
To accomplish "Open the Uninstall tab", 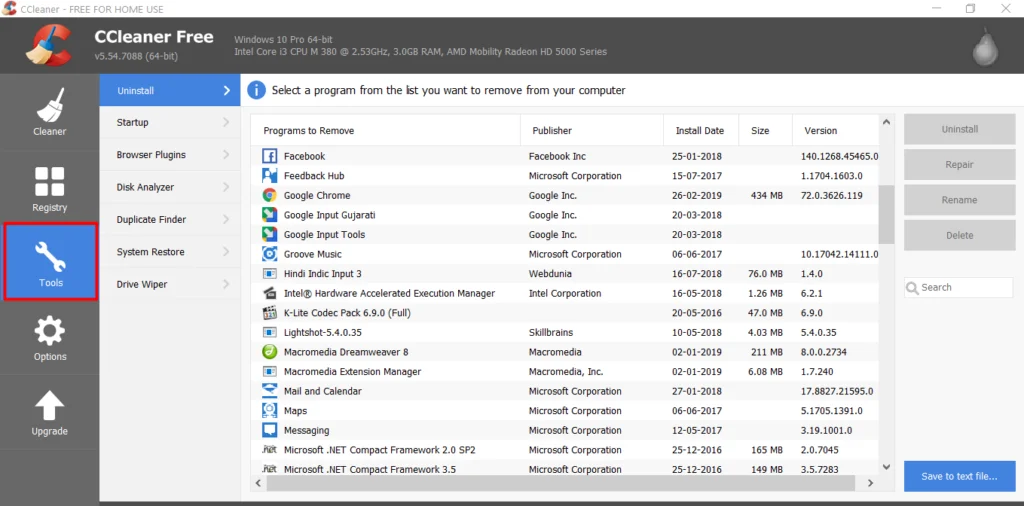I will point(170,91).
